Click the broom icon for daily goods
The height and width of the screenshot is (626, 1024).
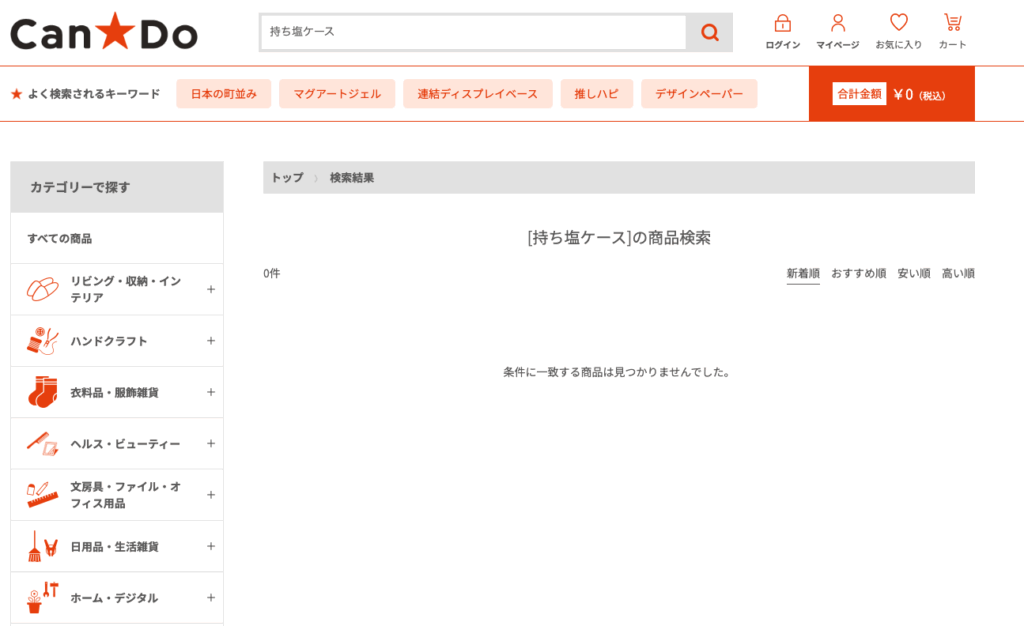[42, 546]
